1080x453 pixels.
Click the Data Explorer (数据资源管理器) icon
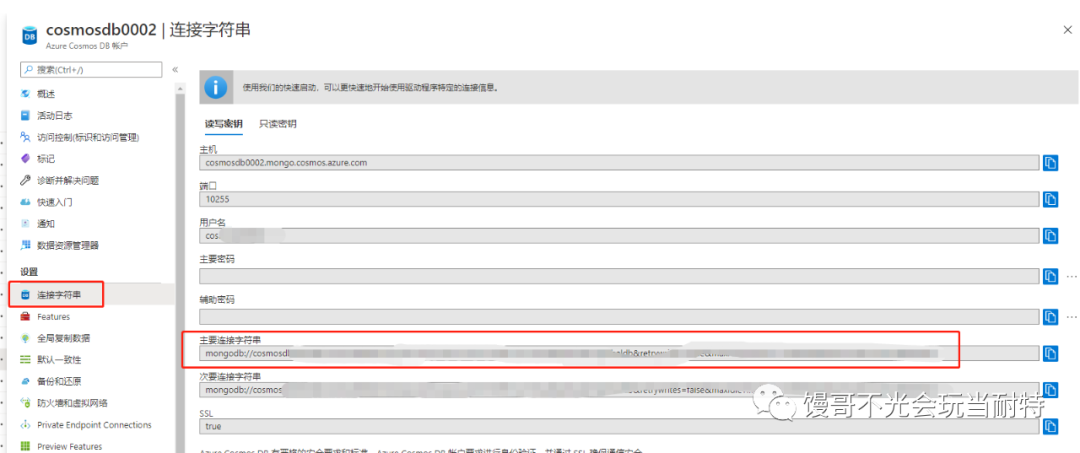point(26,245)
